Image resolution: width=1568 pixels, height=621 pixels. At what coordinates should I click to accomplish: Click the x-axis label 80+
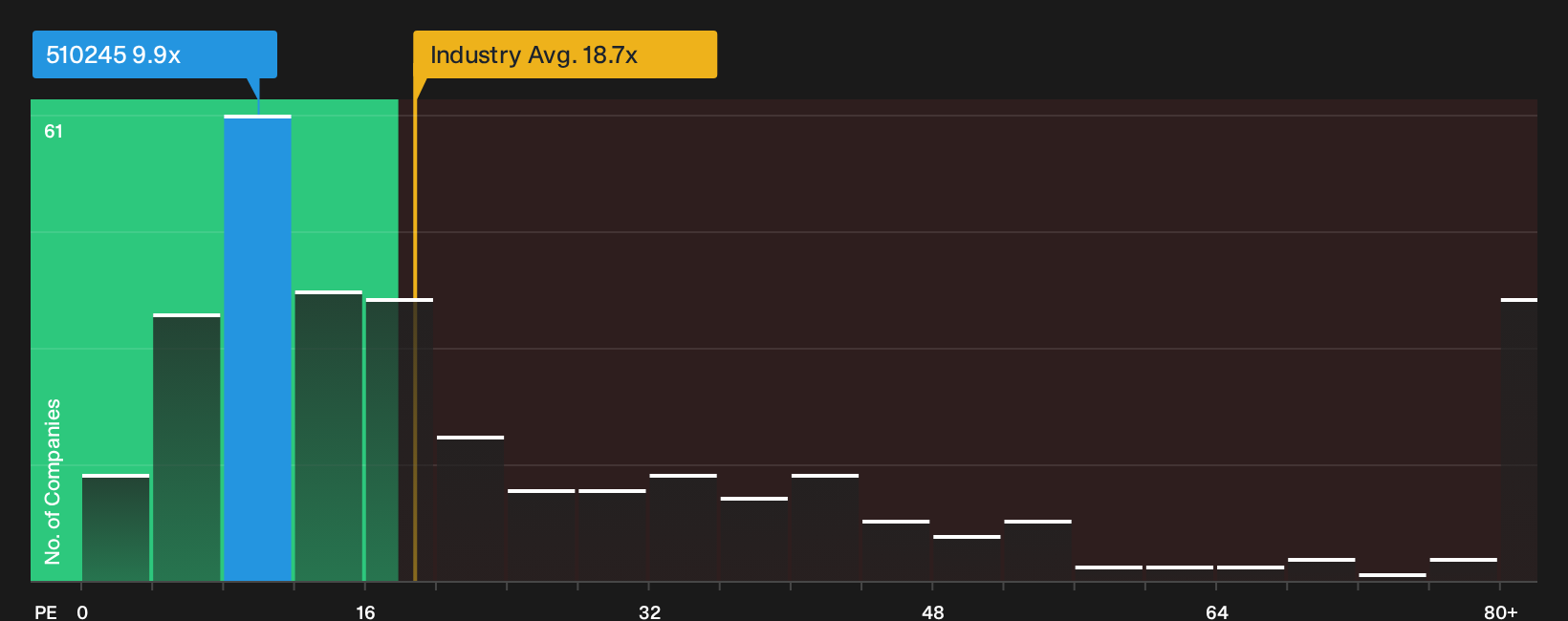[1501, 612]
